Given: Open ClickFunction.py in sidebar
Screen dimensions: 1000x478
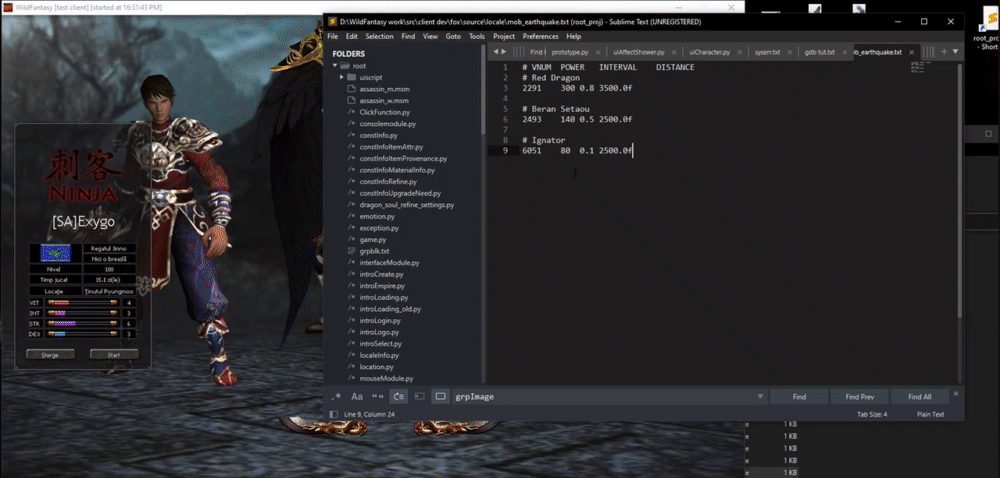Looking at the screenshot, I should click(x=385, y=112).
